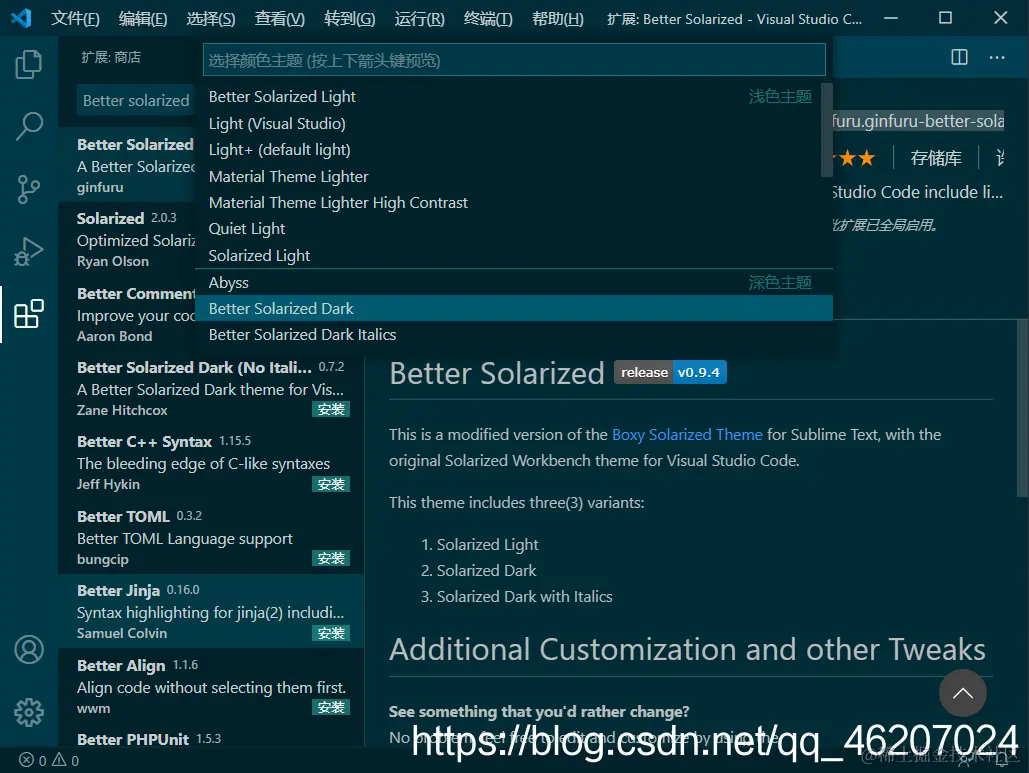Open the Run and Debug view
Viewport: 1029px width, 773px height.
28,251
